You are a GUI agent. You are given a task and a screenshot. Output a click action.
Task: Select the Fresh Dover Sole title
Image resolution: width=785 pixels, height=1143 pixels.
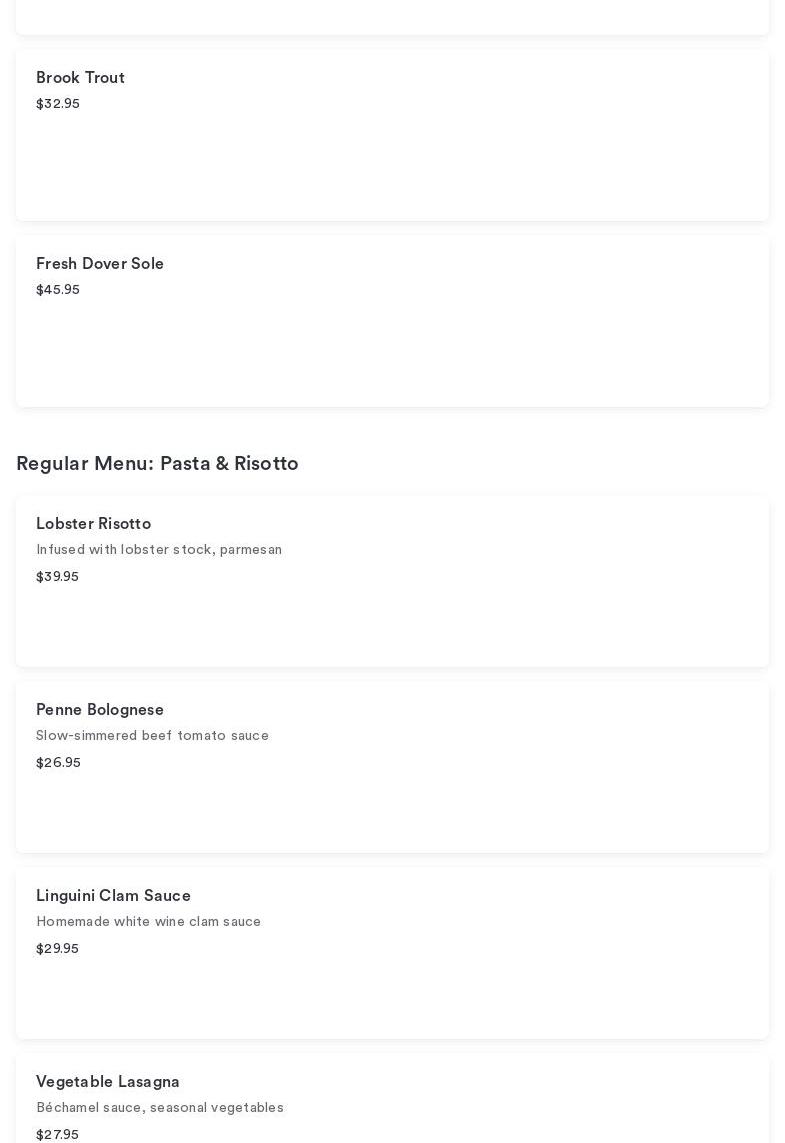click(x=100, y=264)
